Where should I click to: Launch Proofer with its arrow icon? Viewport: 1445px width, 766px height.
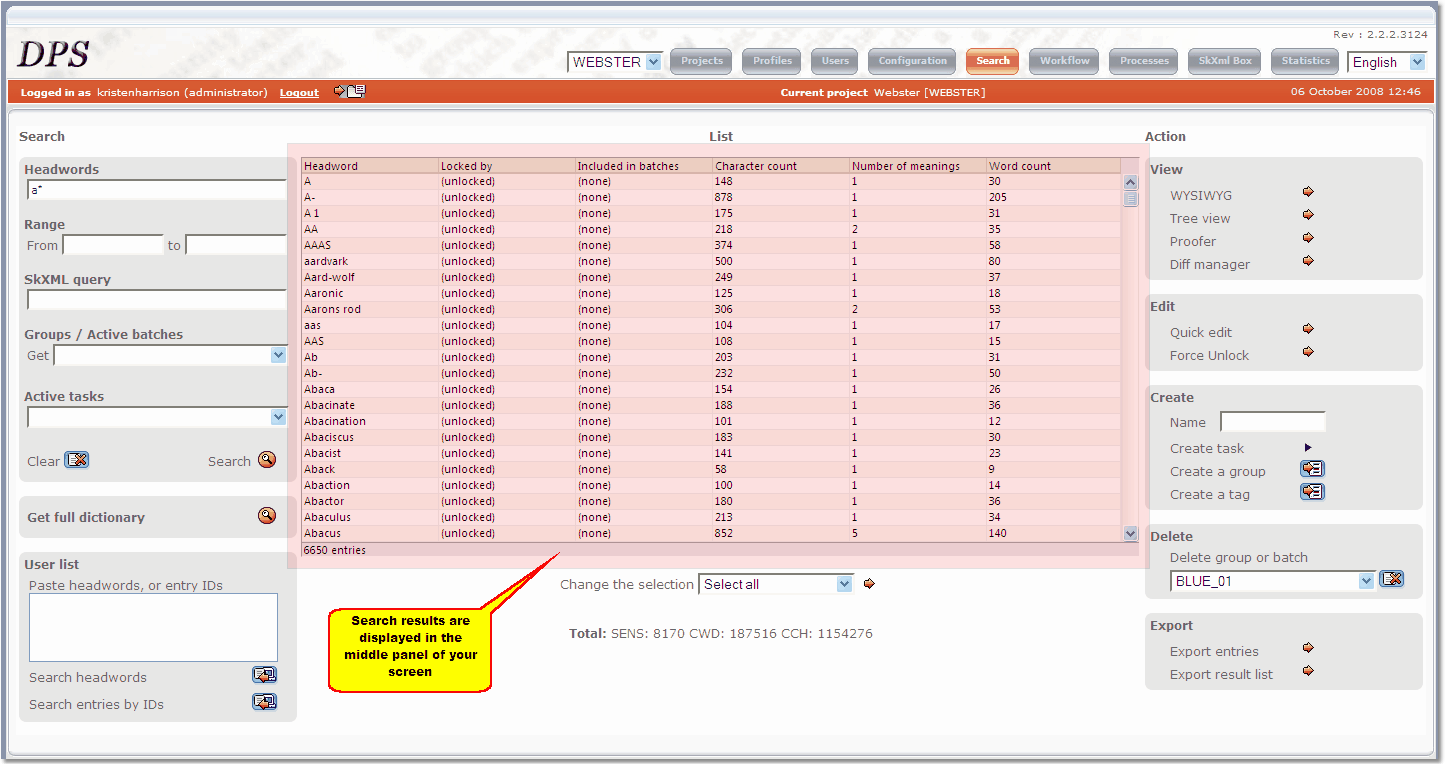pos(1308,238)
